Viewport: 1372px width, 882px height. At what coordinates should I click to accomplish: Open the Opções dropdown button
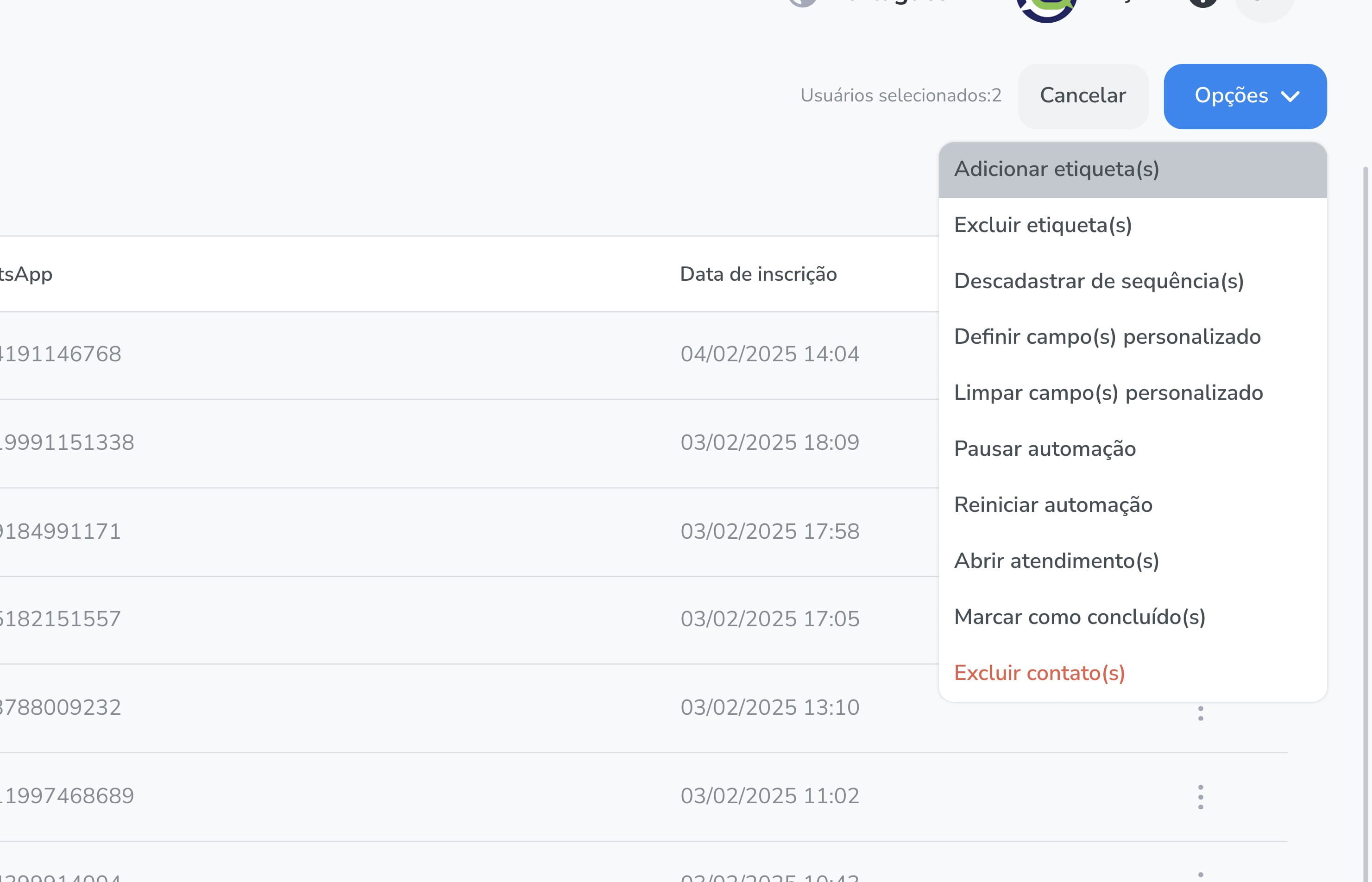(x=1245, y=96)
